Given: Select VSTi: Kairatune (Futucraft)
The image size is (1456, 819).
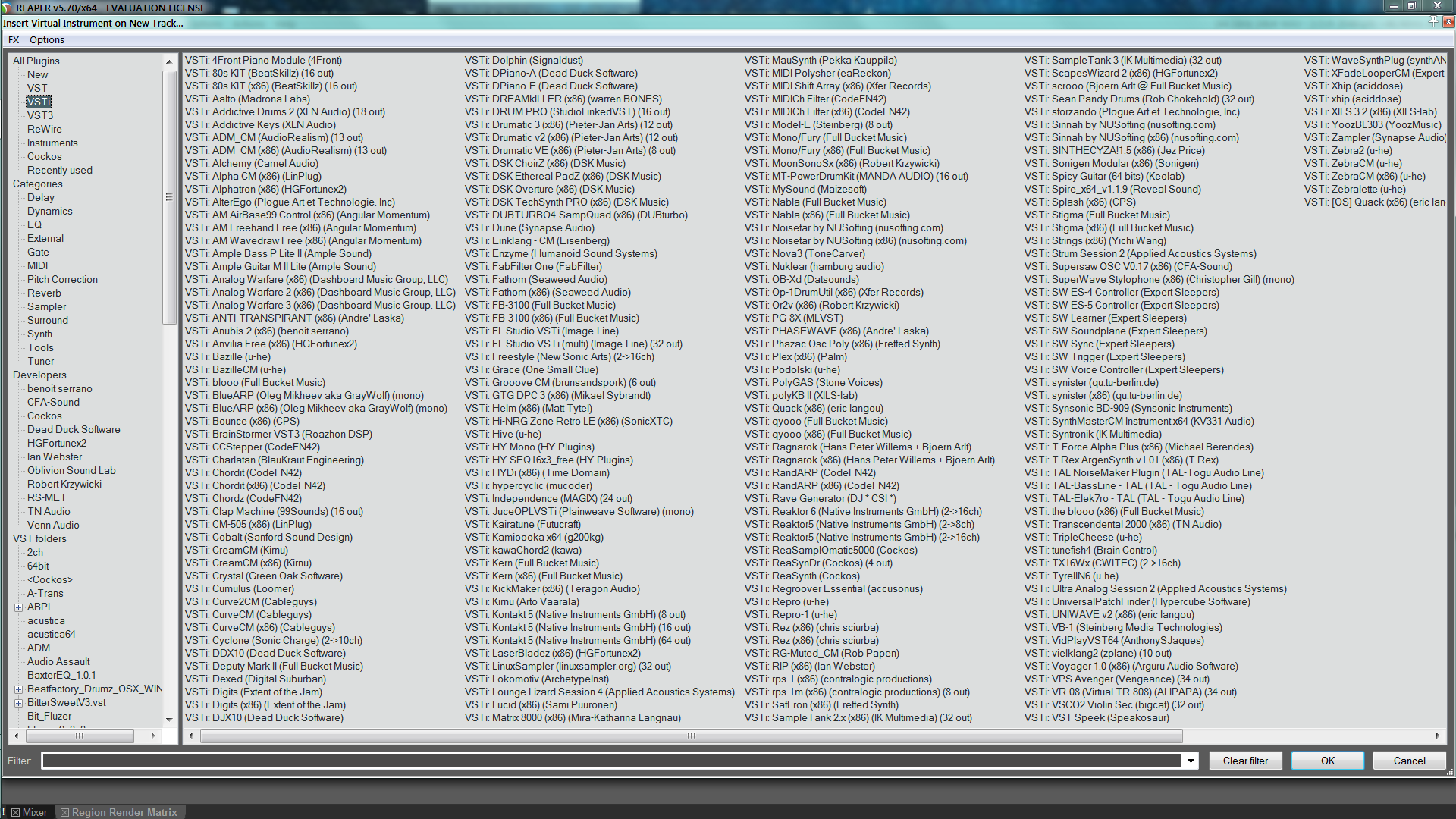Looking at the screenshot, I should click(522, 524).
